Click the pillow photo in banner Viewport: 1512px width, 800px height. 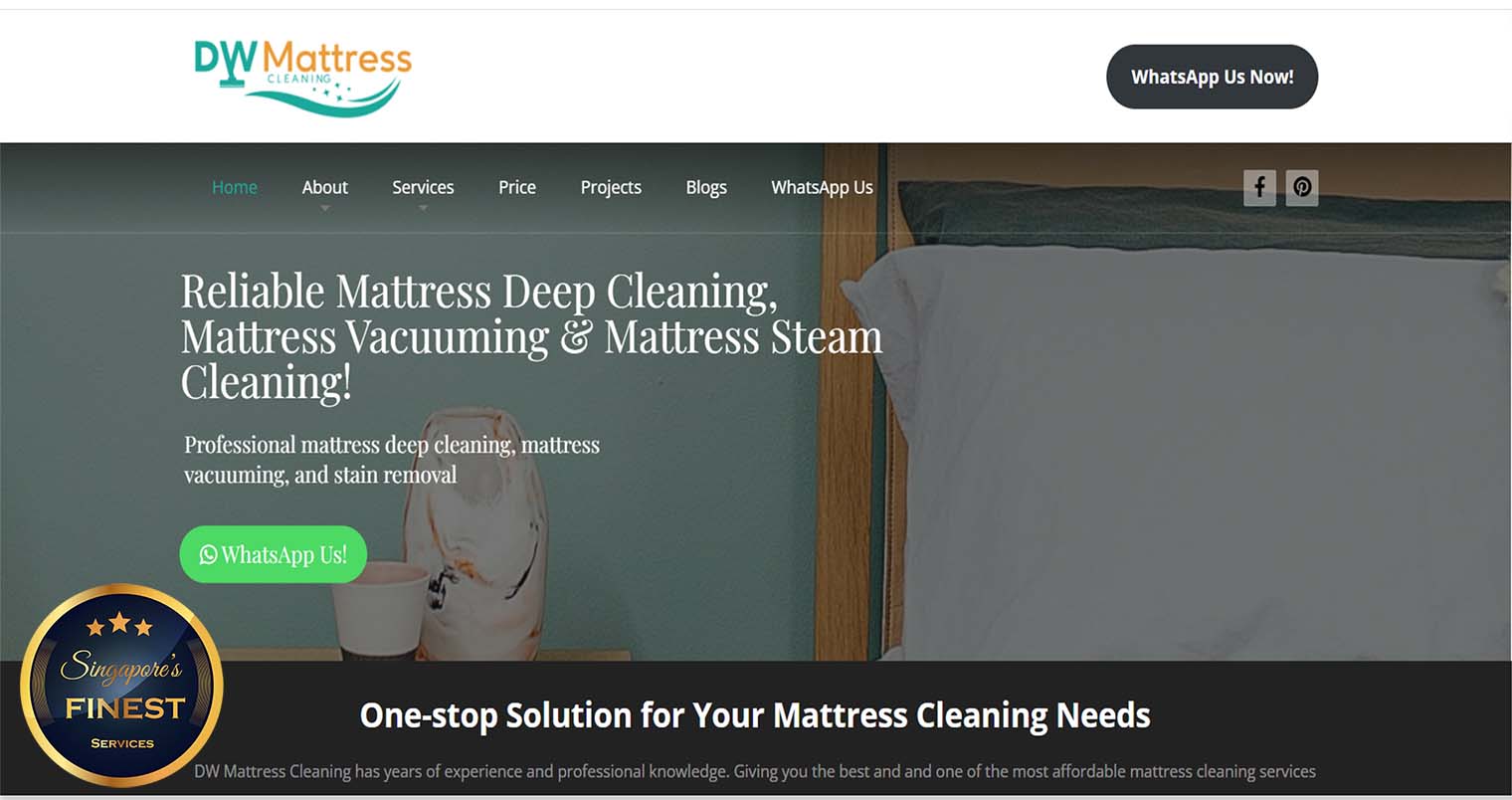point(1184,448)
